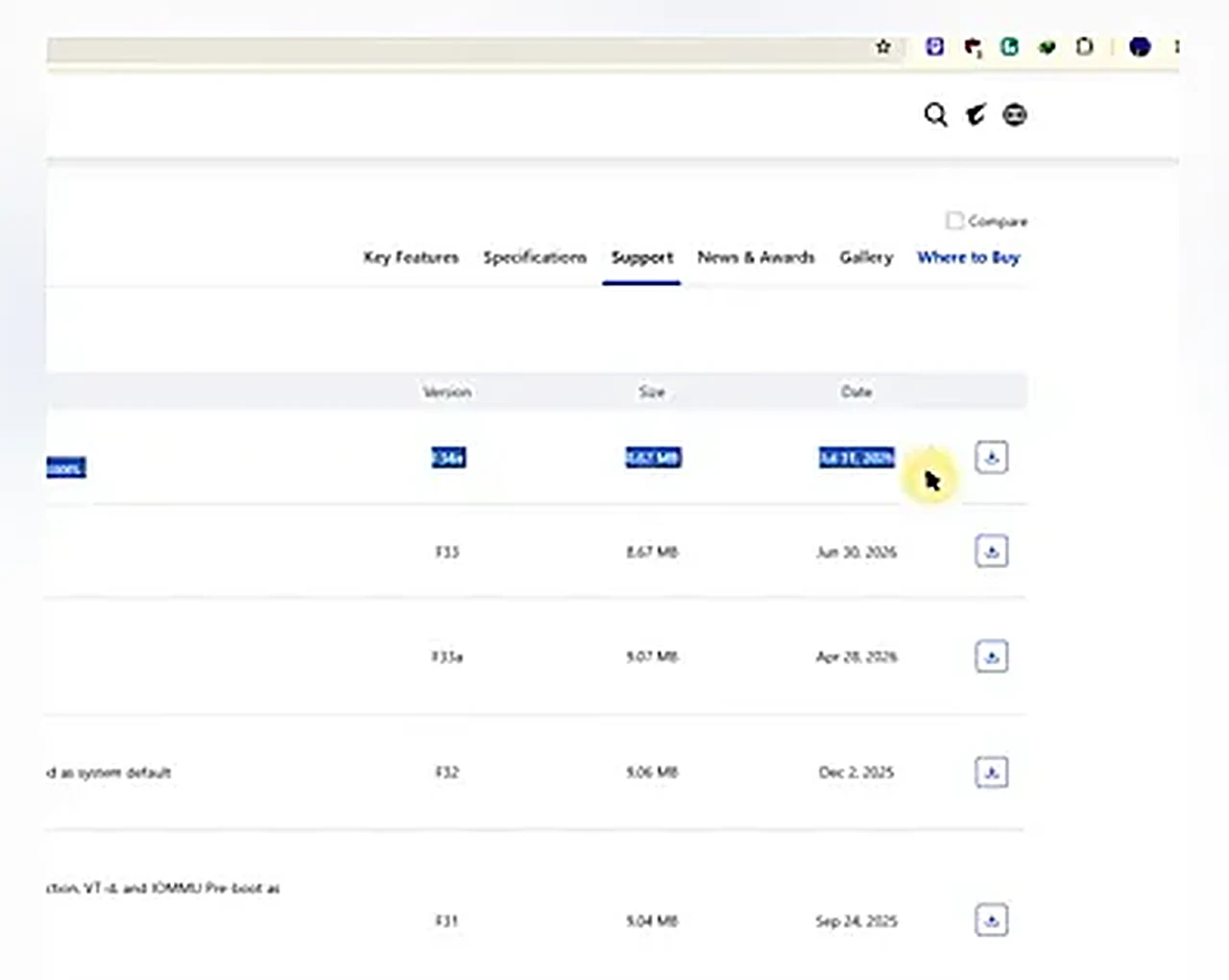1229x980 pixels.
Task: Click the IOMMU Pre-boot description text
Action: click(163, 889)
